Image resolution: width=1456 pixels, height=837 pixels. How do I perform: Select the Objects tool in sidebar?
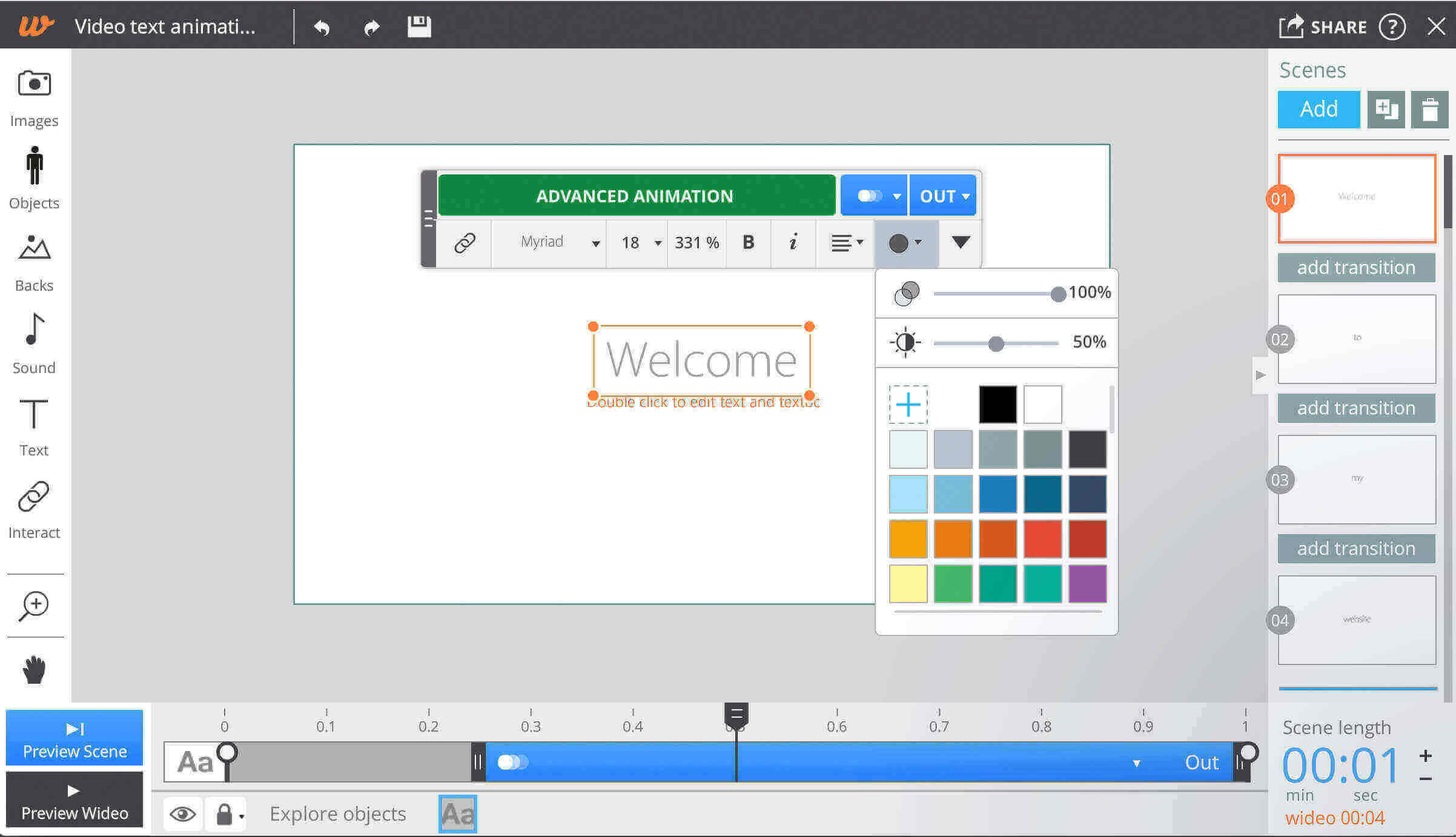(34, 176)
